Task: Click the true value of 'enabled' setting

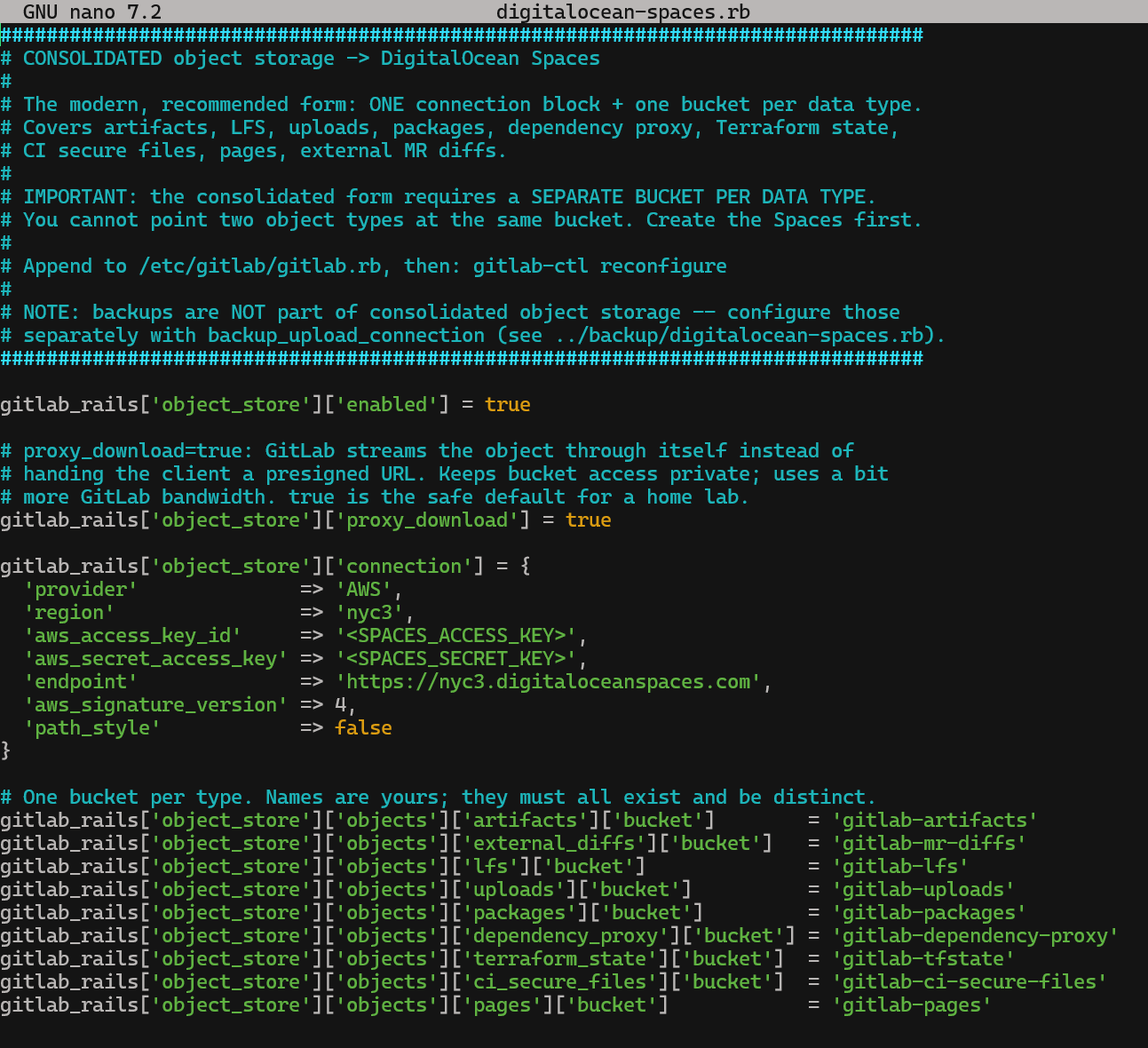Action: [x=508, y=405]
